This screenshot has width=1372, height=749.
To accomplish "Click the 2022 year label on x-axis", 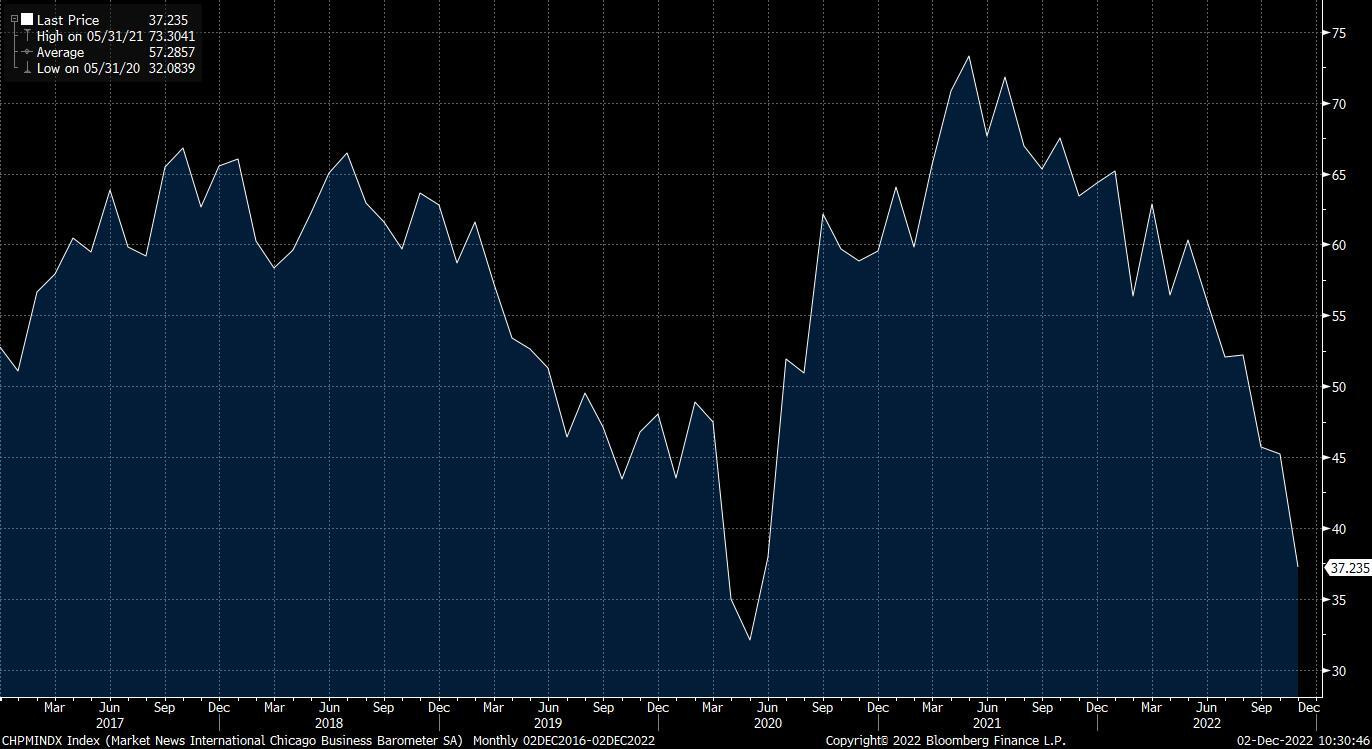I will tap(1206, 722).
